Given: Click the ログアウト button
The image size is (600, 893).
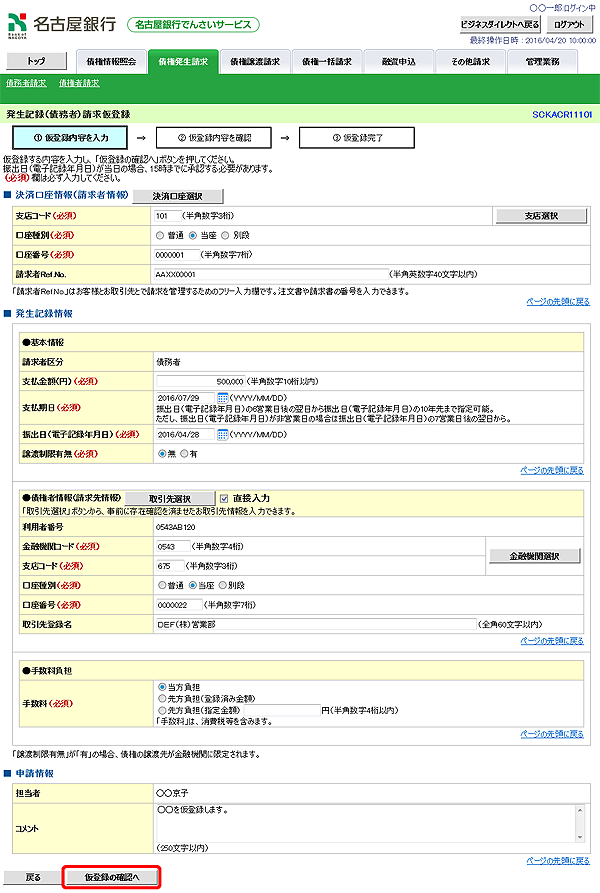Looking at the screenshot, I should (569, 24).
